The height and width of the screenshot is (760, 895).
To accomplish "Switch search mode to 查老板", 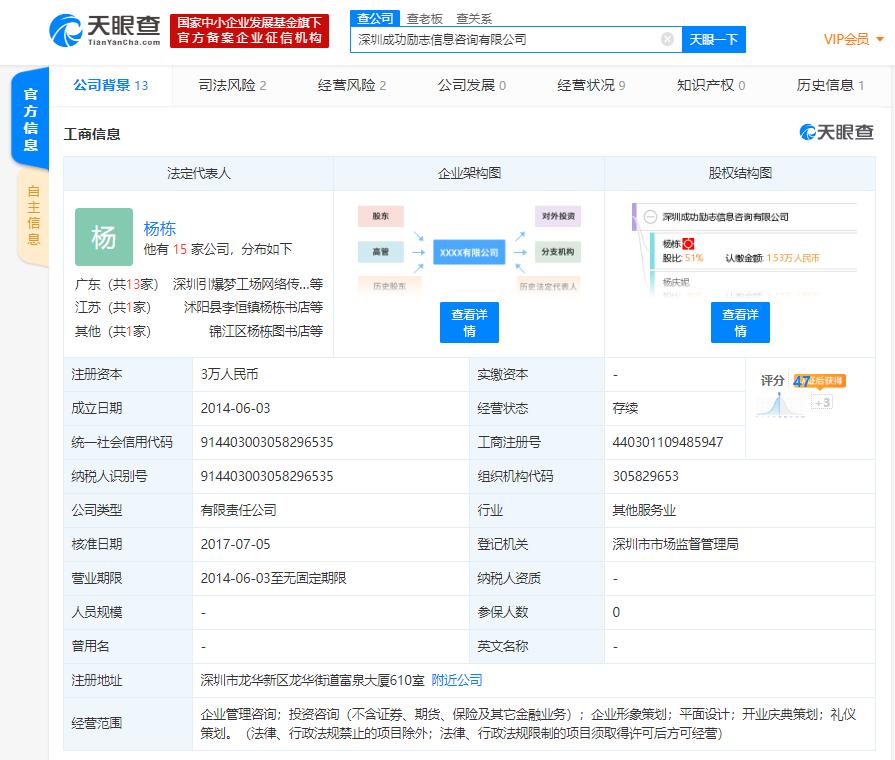I will pyautogui.click(x=425, y=18).
